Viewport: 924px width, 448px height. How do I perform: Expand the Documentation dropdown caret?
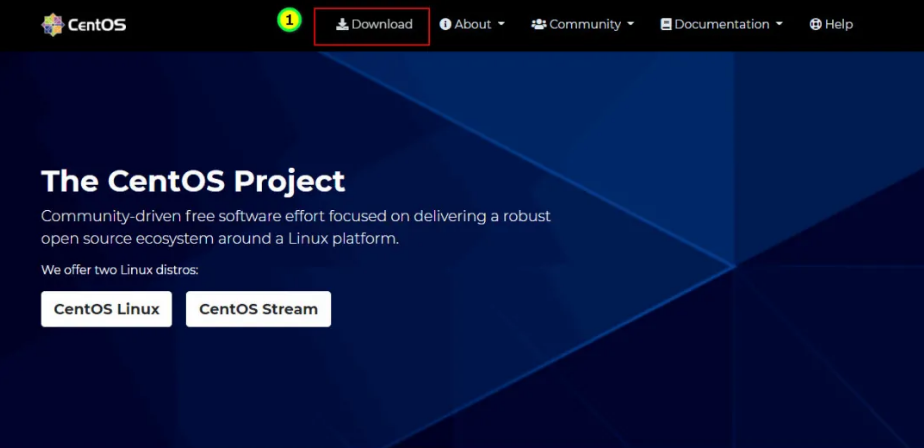click(x=780, y=25)
